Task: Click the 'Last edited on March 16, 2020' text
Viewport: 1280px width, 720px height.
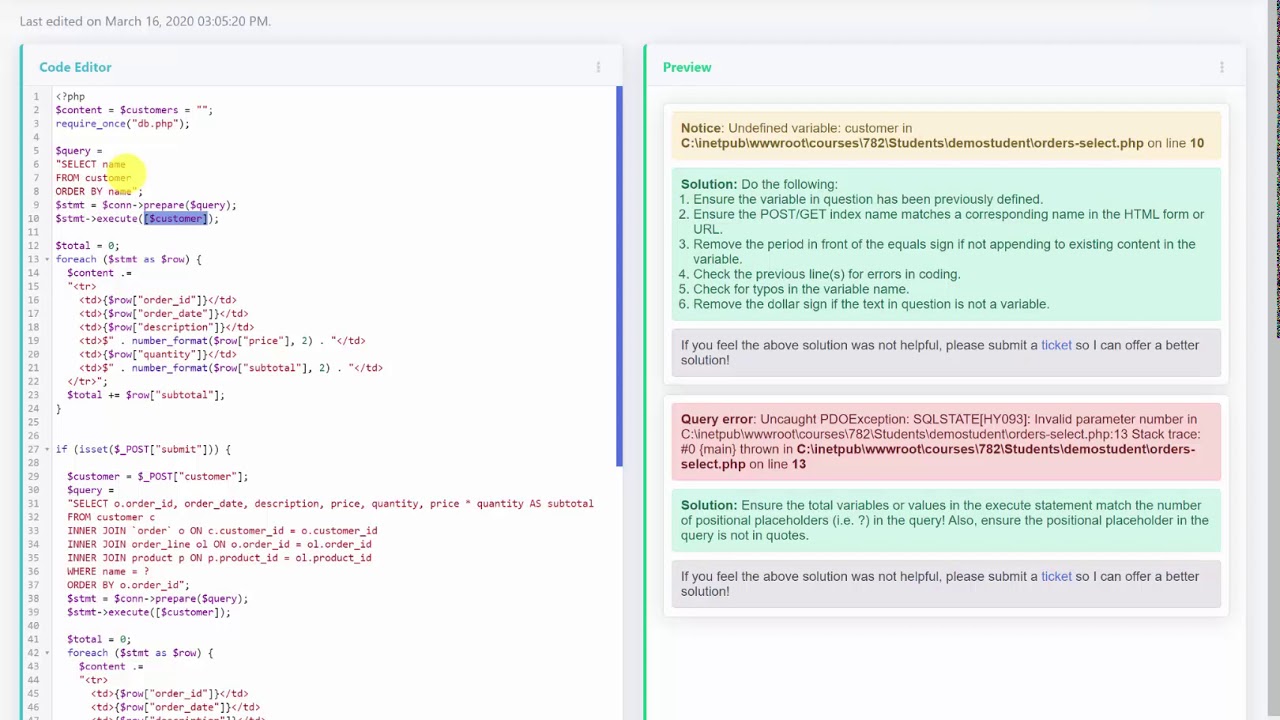Action: 145,21
